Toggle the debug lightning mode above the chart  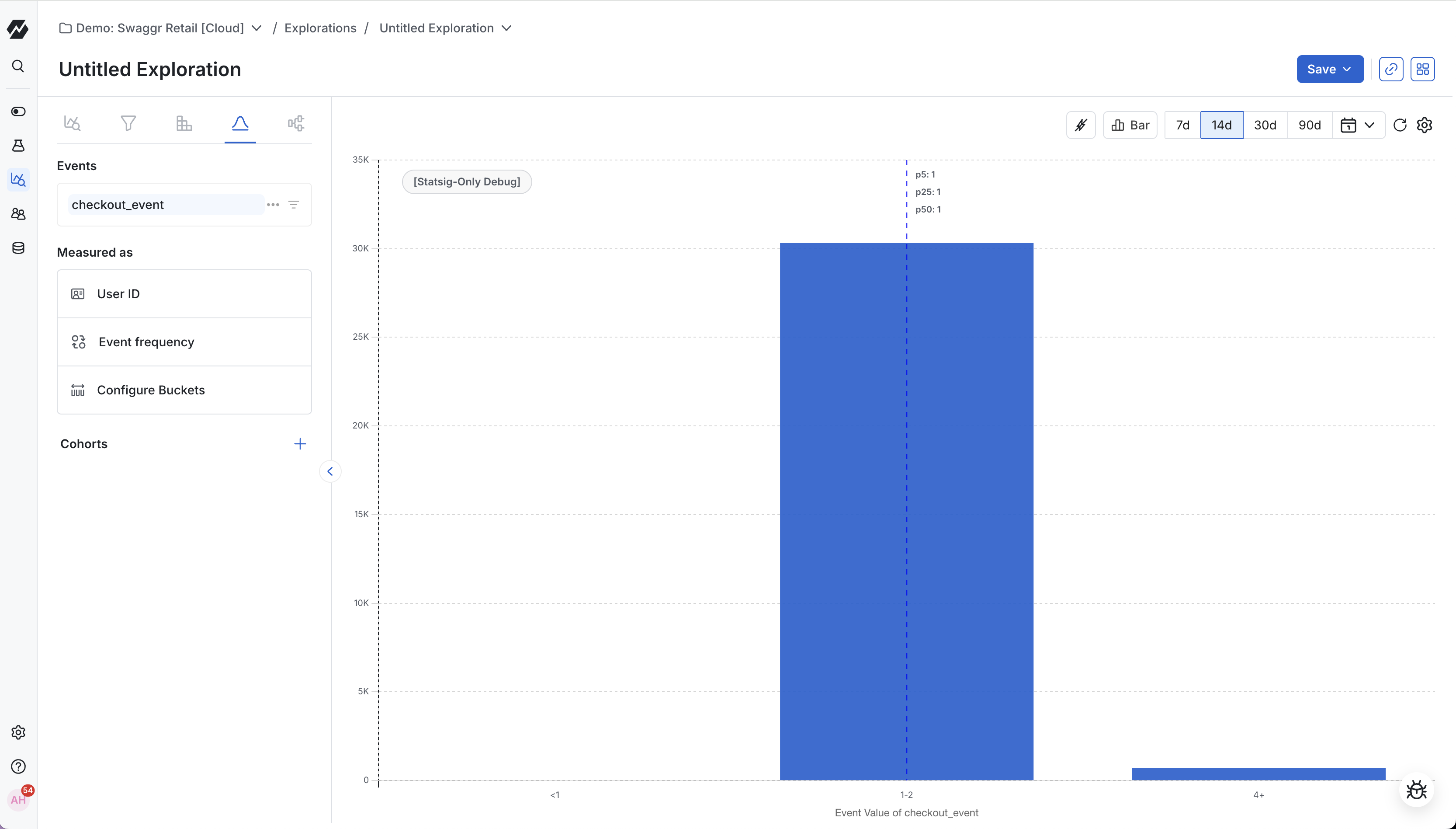1080,125
